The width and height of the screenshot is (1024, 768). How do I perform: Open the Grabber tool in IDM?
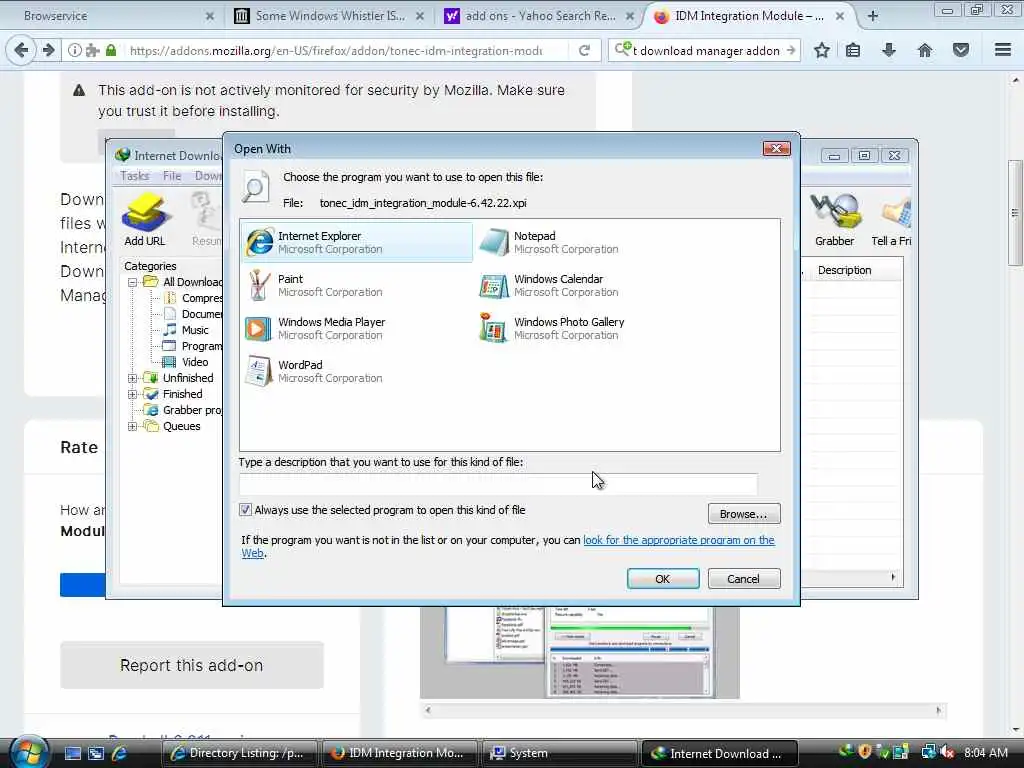tap(834, 219)
